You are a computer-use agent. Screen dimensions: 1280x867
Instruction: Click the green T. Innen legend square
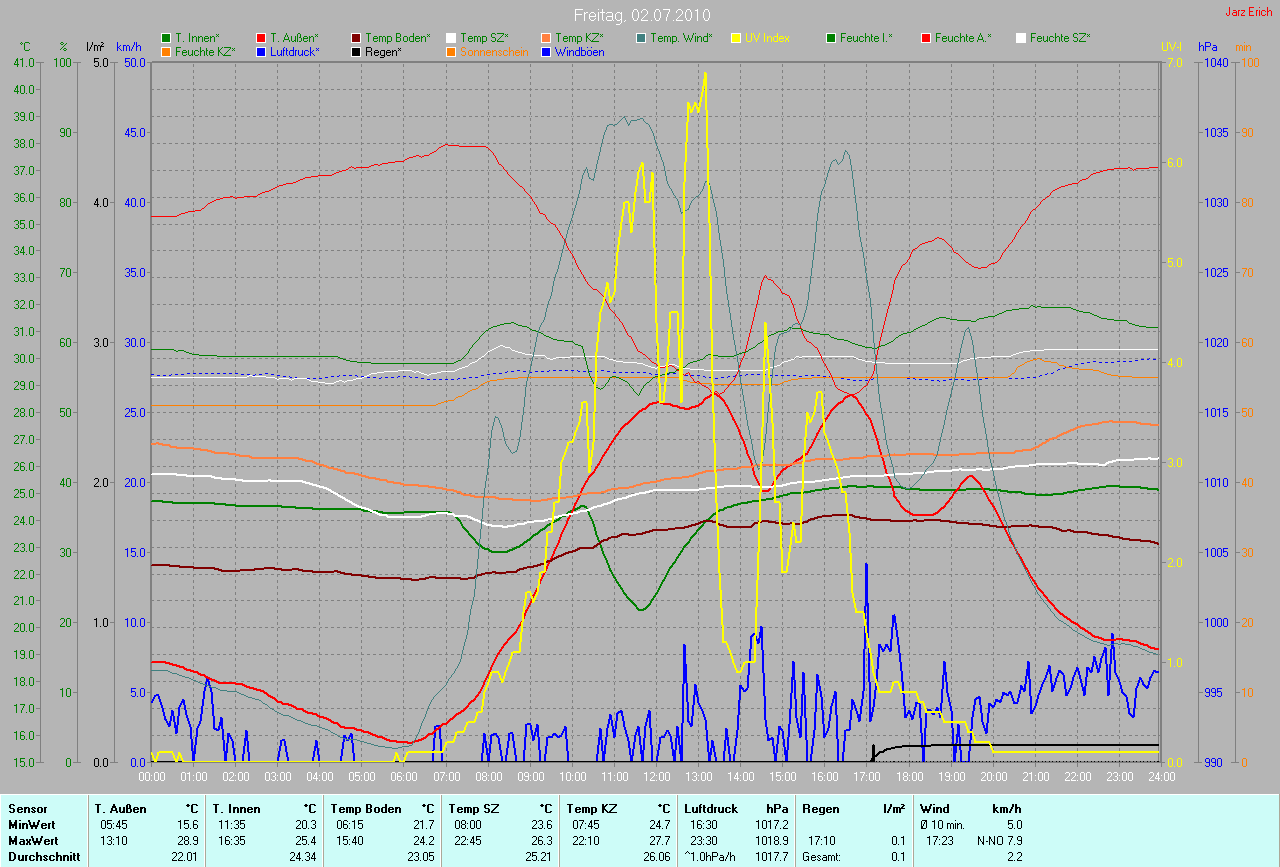click(x=166, y=38)
